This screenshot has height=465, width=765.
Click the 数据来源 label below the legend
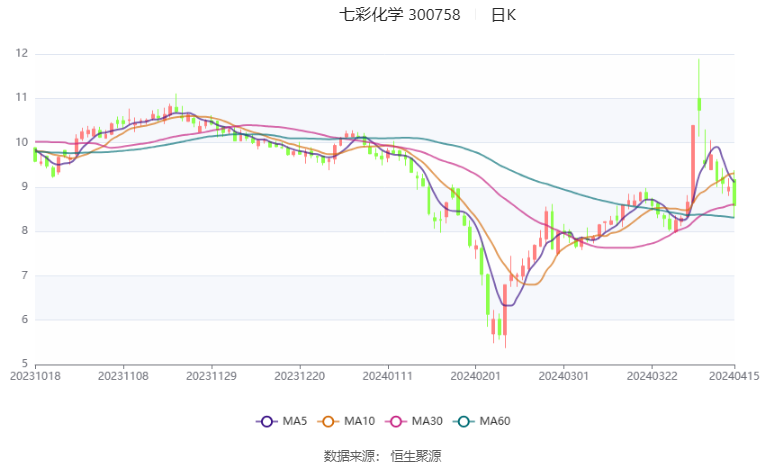[349, 456]
